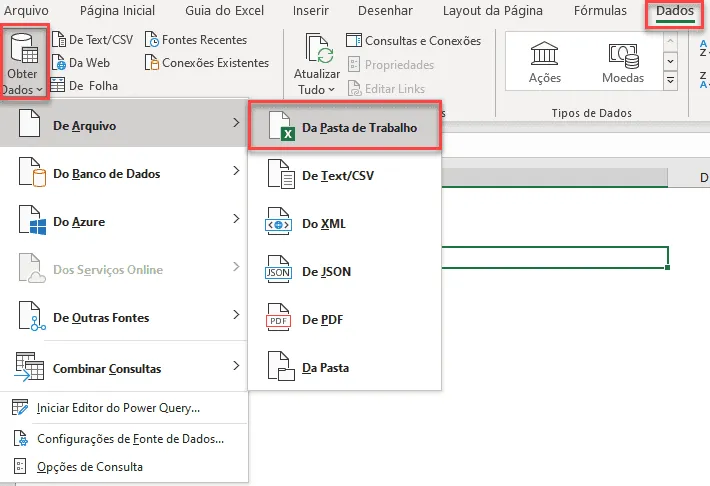Expand the Do Banco de Dados chevron

pyautogui.click(x=236, y=171)
